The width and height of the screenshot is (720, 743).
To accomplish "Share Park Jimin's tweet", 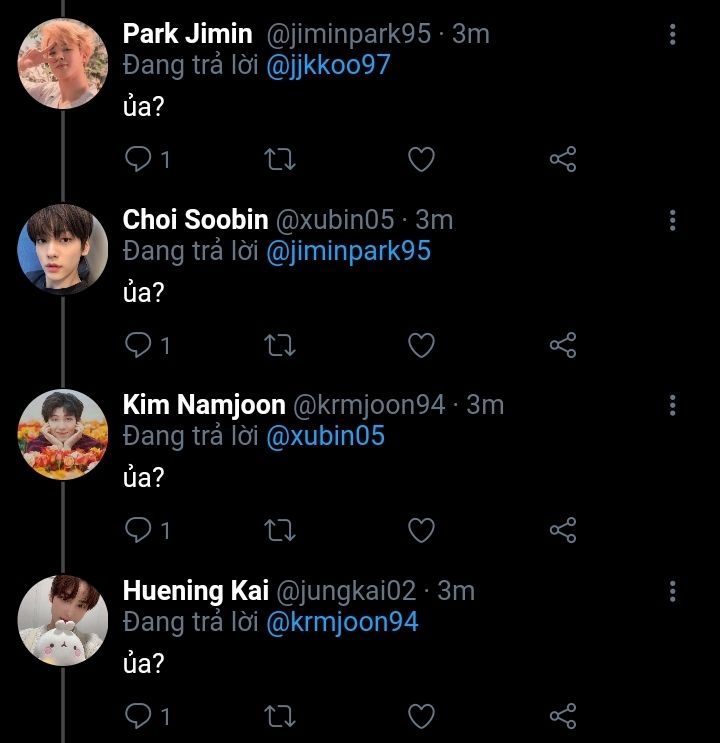I will coord(563,159).
